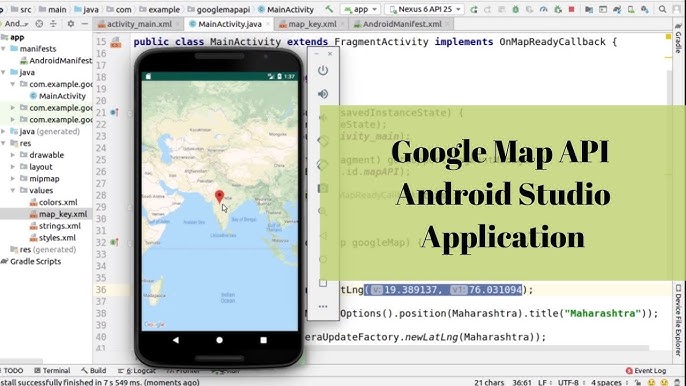
Task: Open the Event Log panel
Action: pos(646,371)
